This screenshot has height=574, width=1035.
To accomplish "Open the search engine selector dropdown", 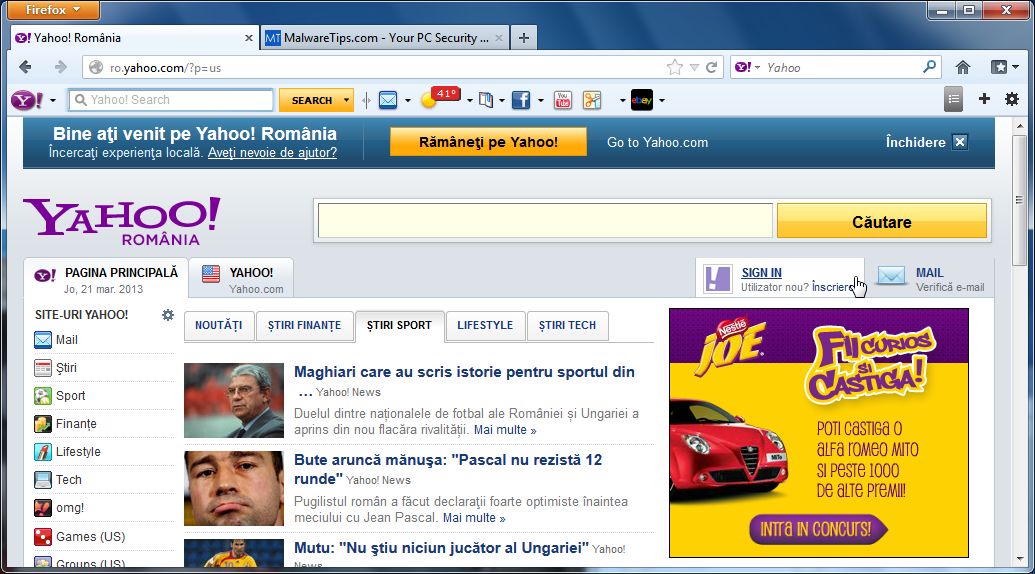I will click(749, 67).
